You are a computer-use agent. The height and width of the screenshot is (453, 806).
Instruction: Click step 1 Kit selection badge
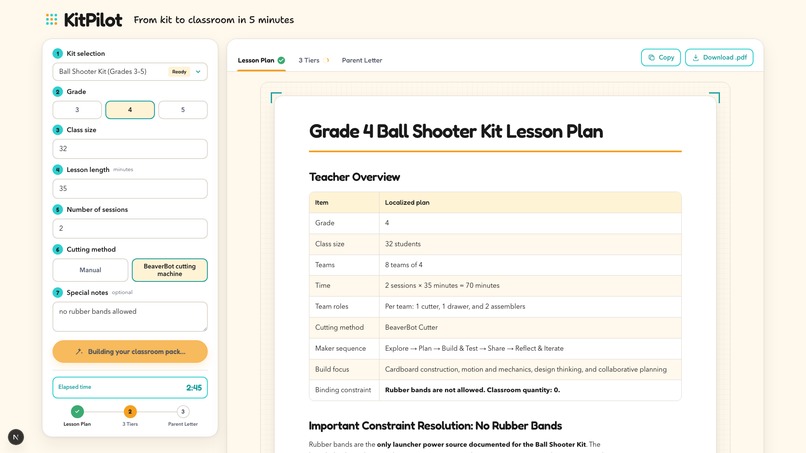pyautogui.click(x=58, y=53)
